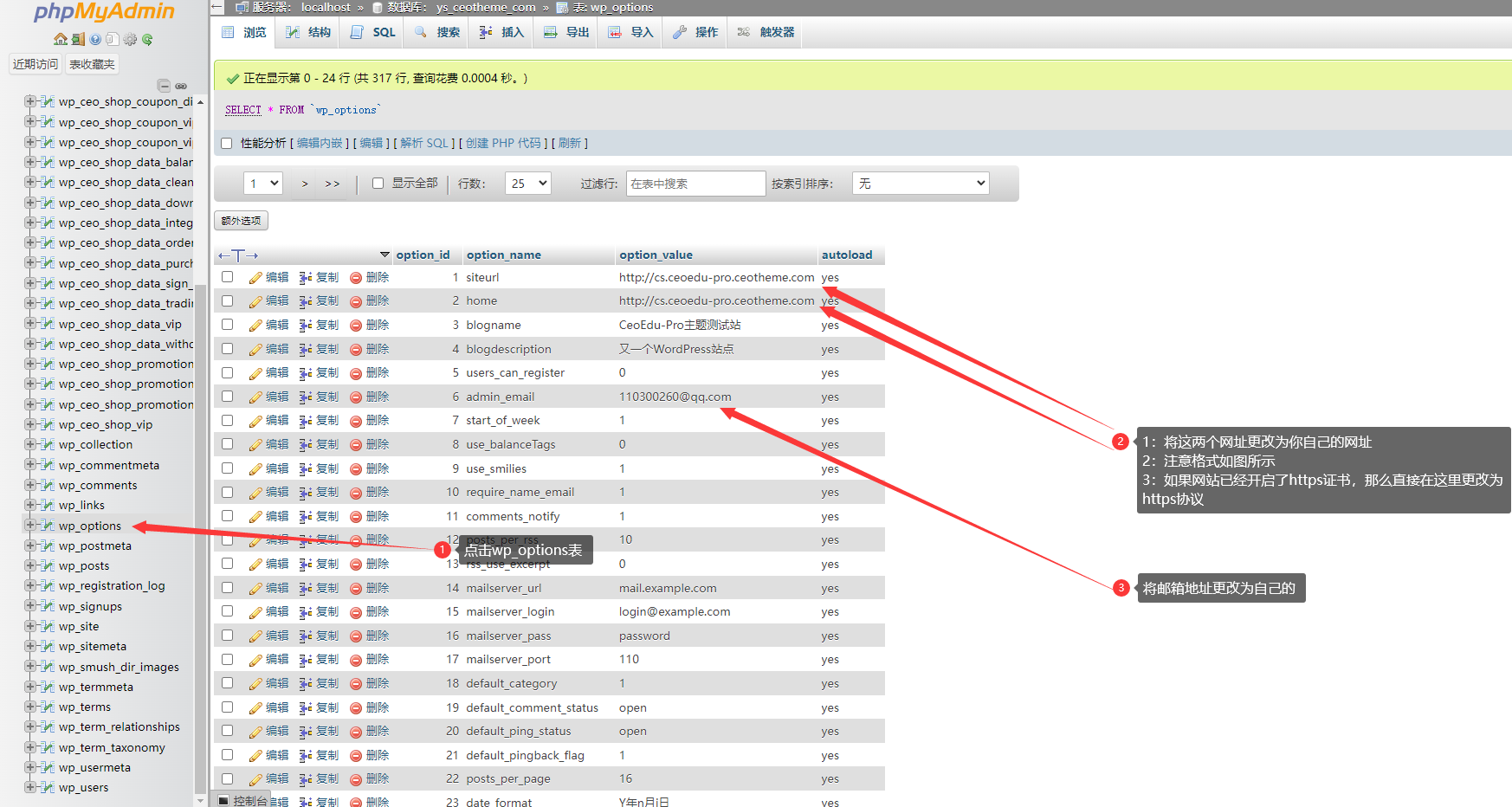Click pencil edit icon in mailserver_url row
This screenshot has height=807, width=1512.
click(x=255, y=589)
